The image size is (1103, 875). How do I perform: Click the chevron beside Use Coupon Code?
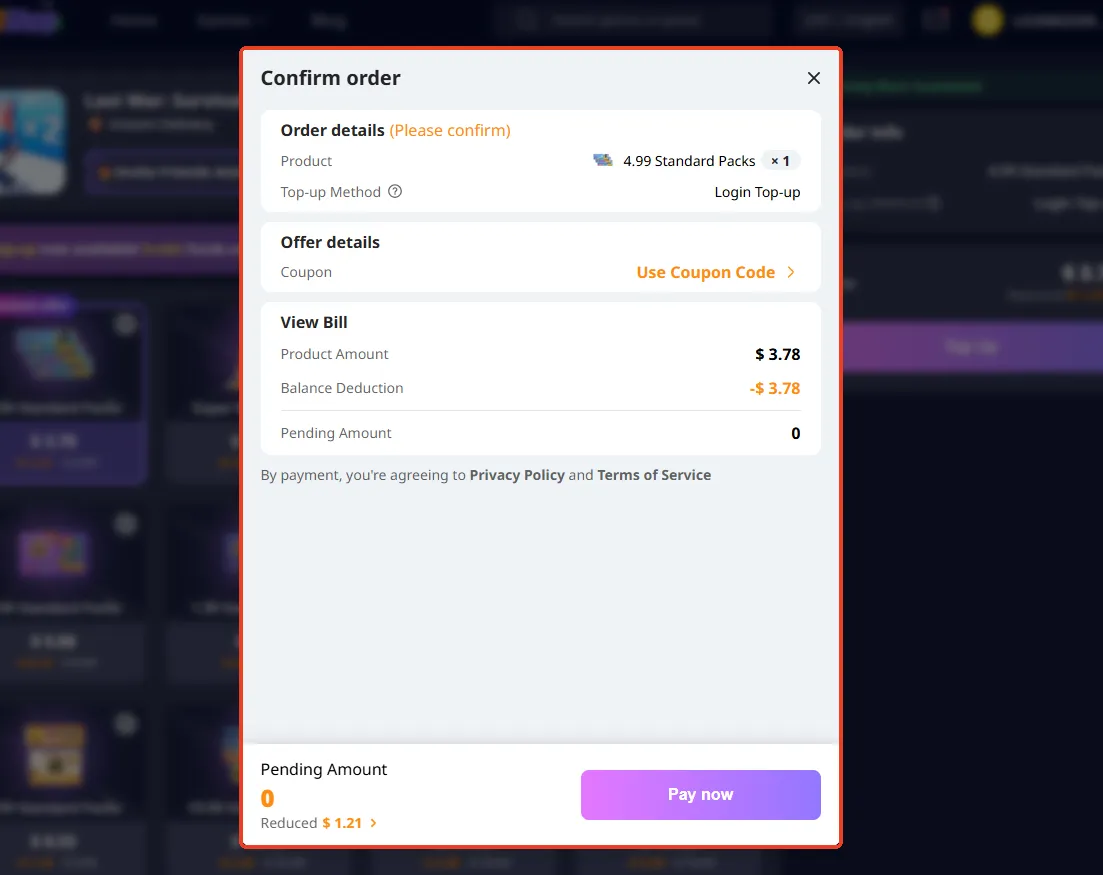click(x=791, y=272)
